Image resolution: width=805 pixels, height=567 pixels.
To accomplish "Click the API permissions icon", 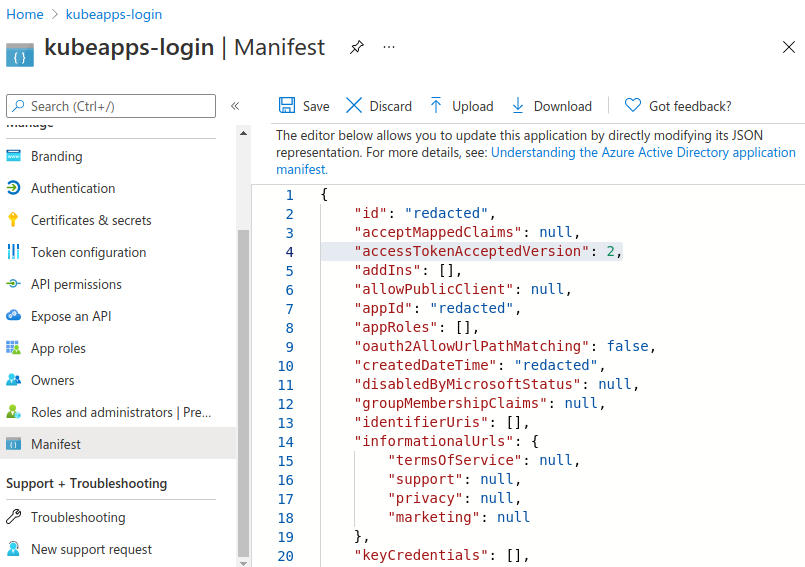I will pos(14,284).
